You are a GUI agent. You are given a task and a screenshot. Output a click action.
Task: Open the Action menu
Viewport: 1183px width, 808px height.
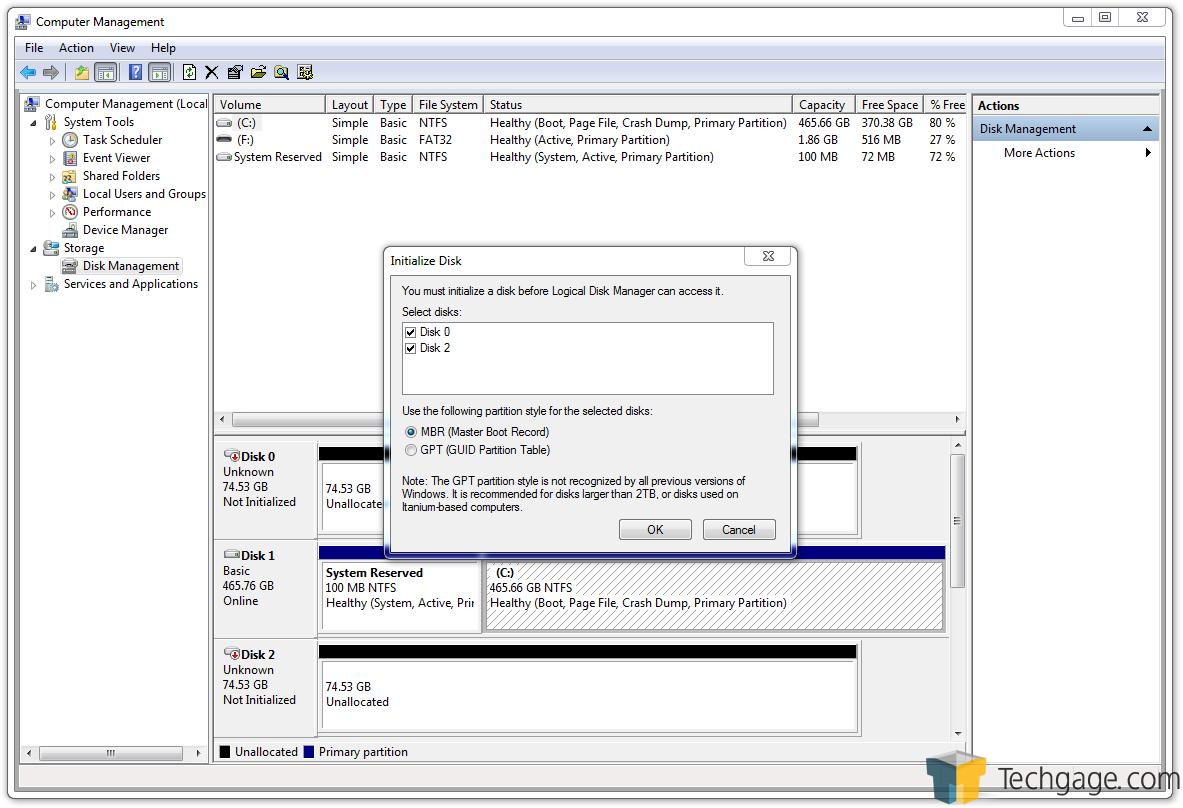(76, 47)
